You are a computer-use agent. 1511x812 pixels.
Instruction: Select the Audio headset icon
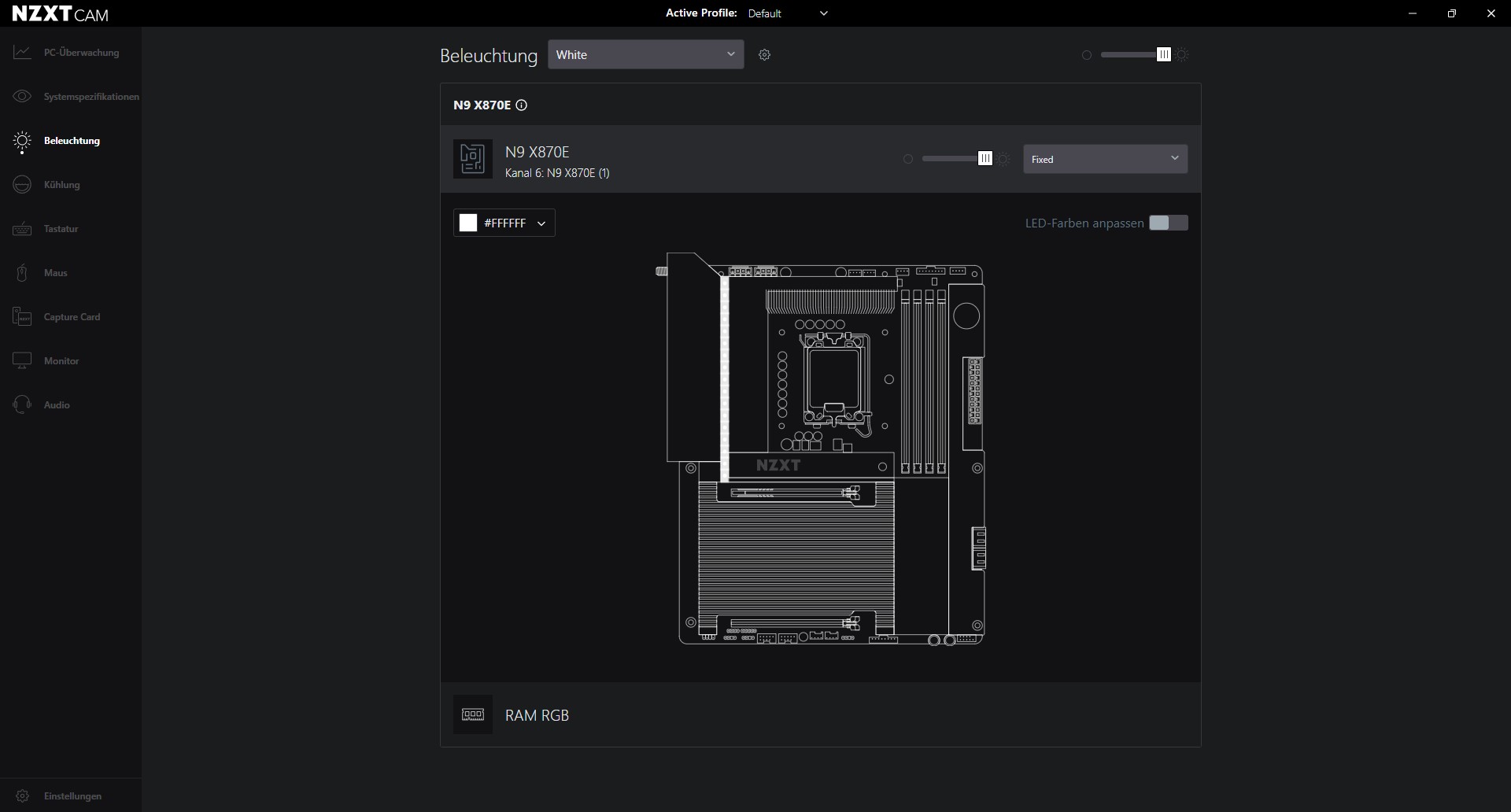(22, 405)
